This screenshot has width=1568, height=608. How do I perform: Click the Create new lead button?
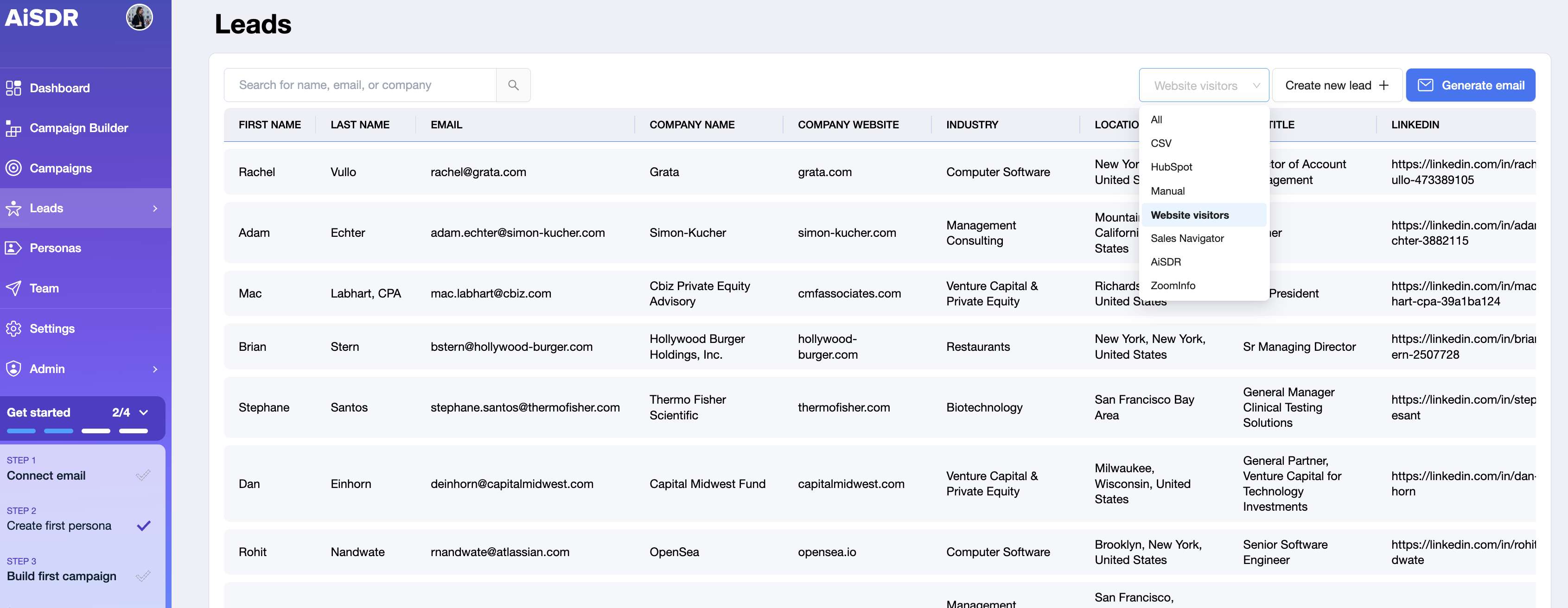coord(1337,85)
